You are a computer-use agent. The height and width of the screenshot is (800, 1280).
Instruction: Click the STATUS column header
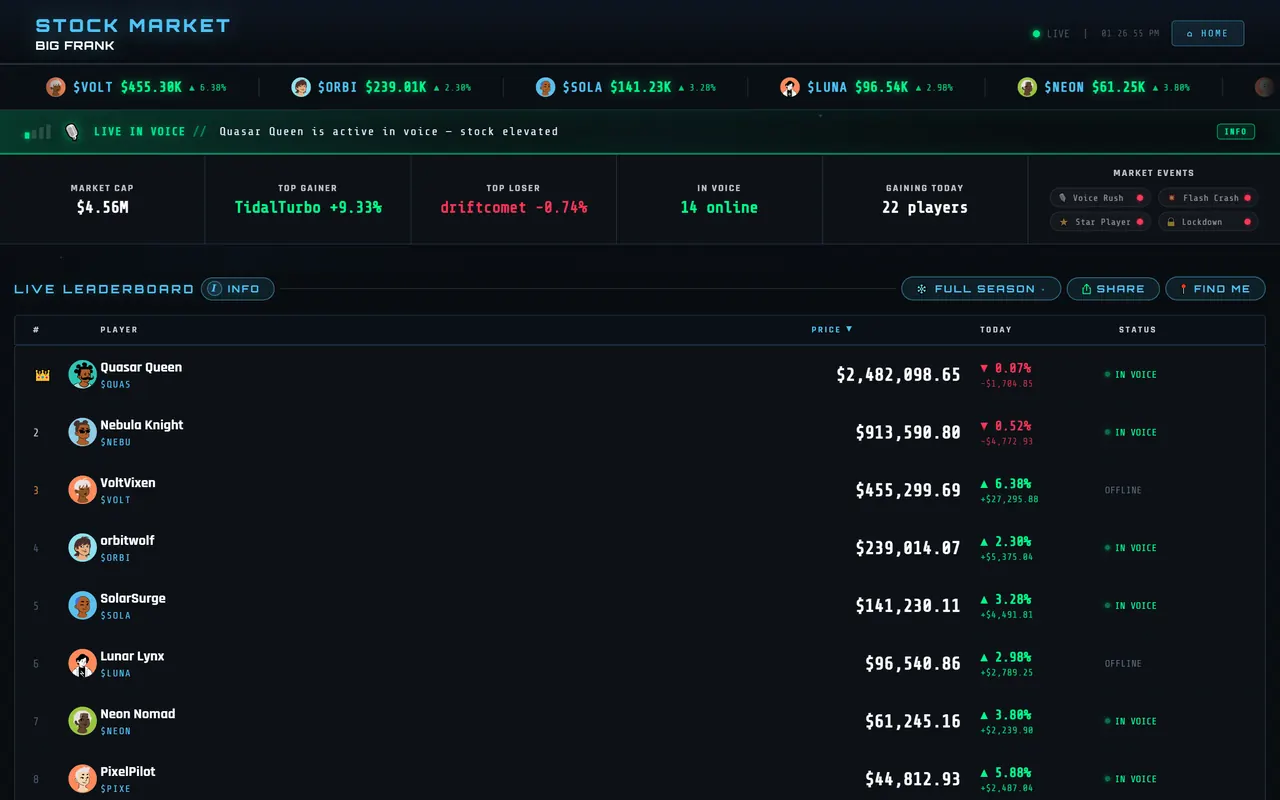(x=1137, y=329)
